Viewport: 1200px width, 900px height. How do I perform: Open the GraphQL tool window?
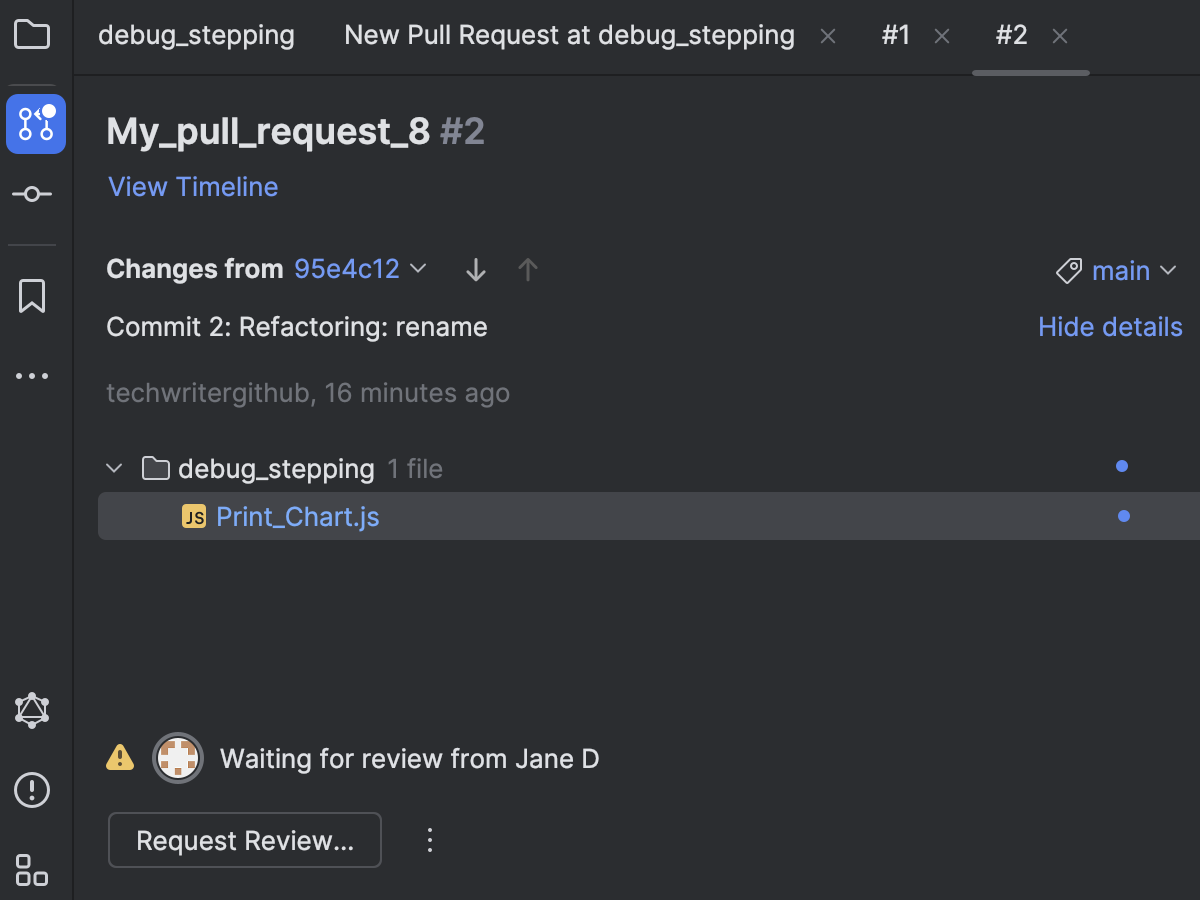point(33,709)
